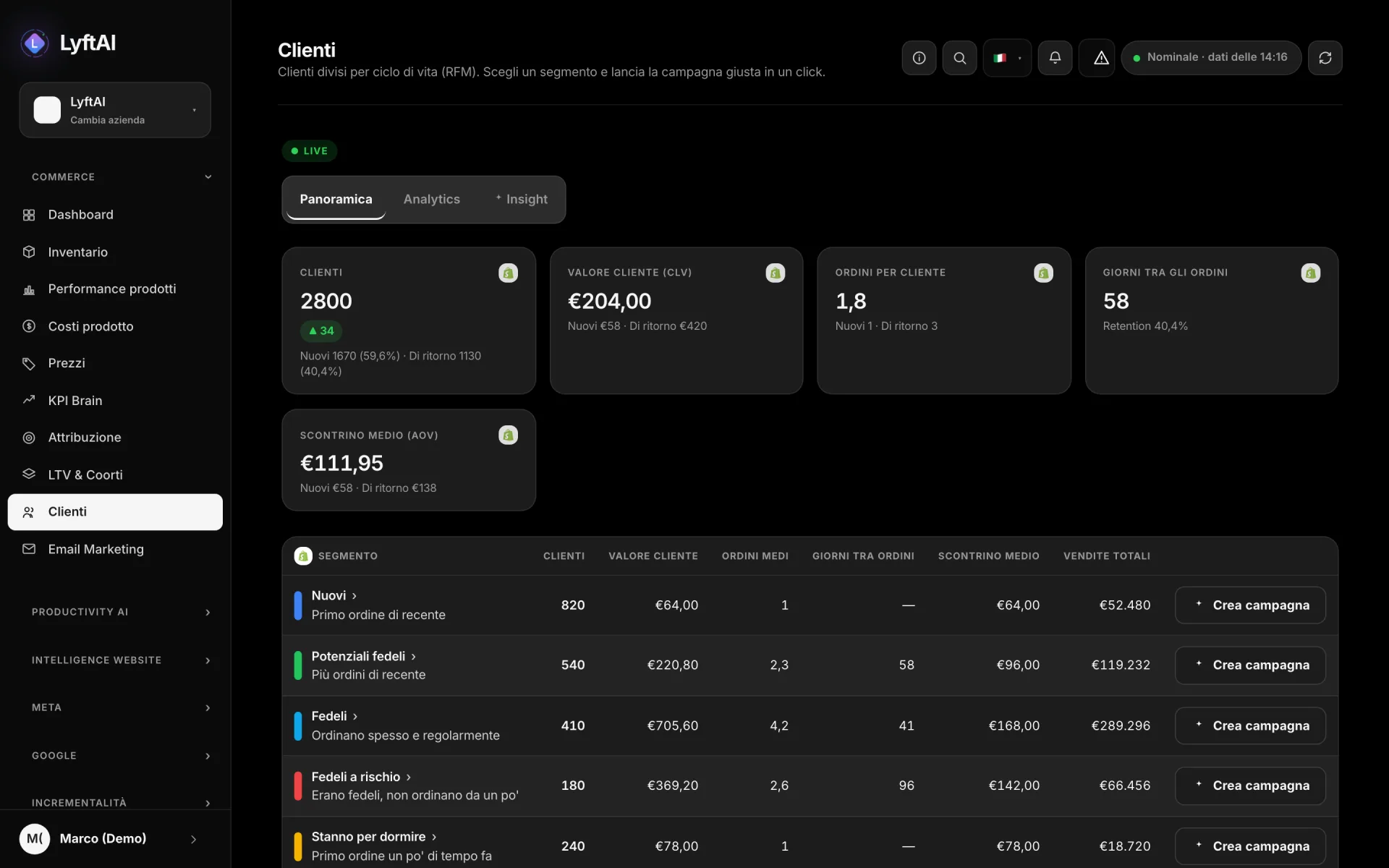
Task: Create campaign for Nuovi segment
Action: tap(1250, 605)
